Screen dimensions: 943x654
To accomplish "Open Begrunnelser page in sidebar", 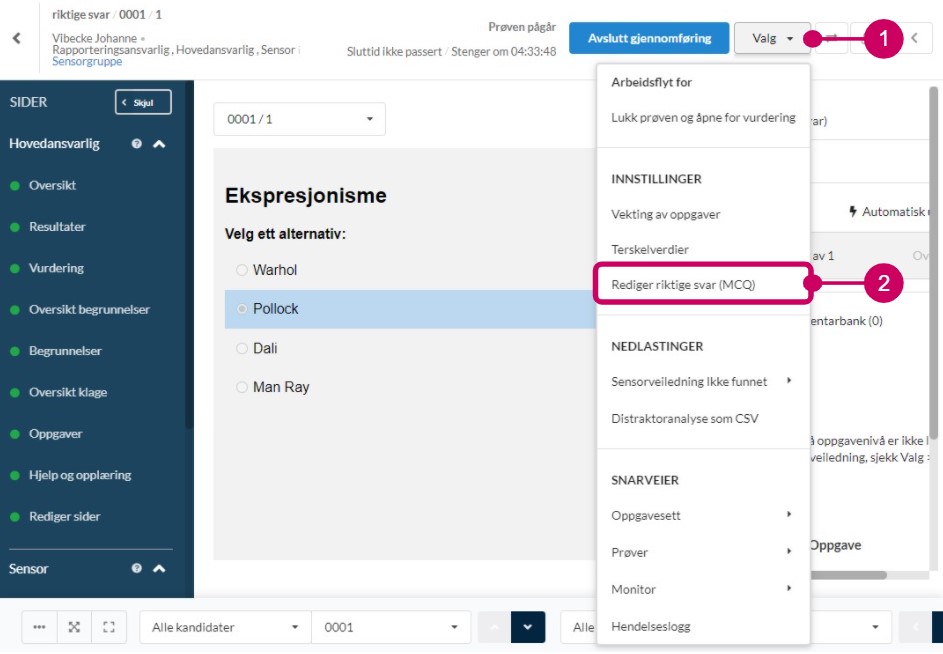I will [x=65, y=351].
